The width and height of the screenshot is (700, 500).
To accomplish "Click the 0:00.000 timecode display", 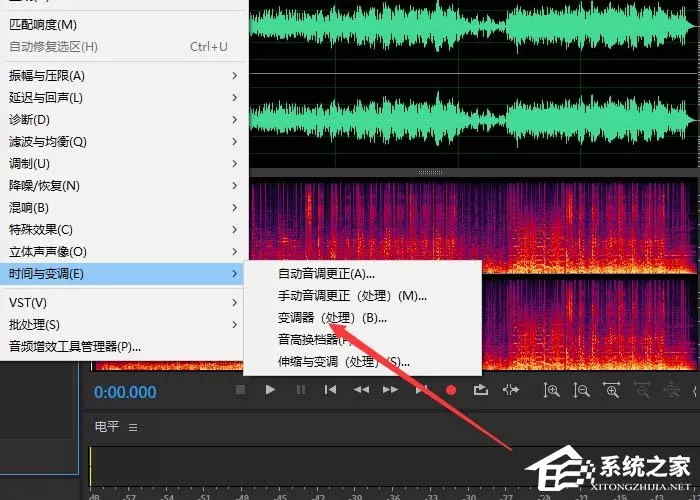I will click(125, 392).
